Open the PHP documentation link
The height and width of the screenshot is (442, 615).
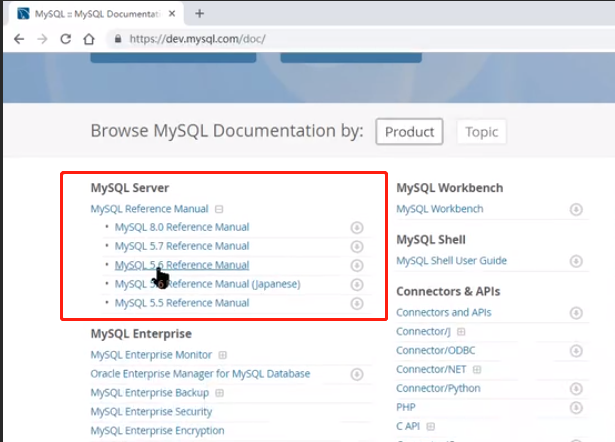pos(406,407)
